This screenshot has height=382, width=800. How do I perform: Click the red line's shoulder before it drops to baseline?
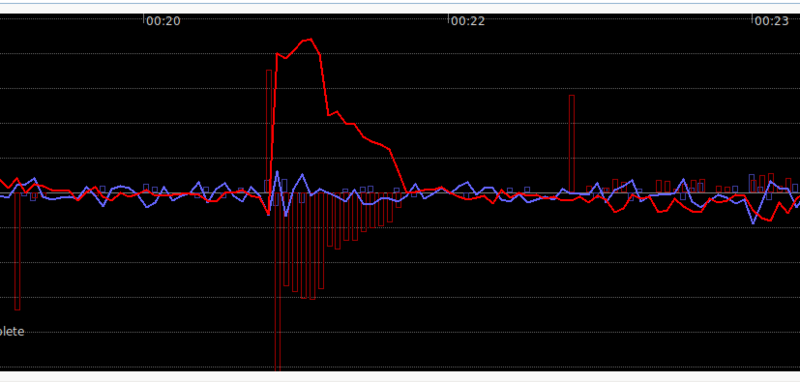click(x=390, y=149)
